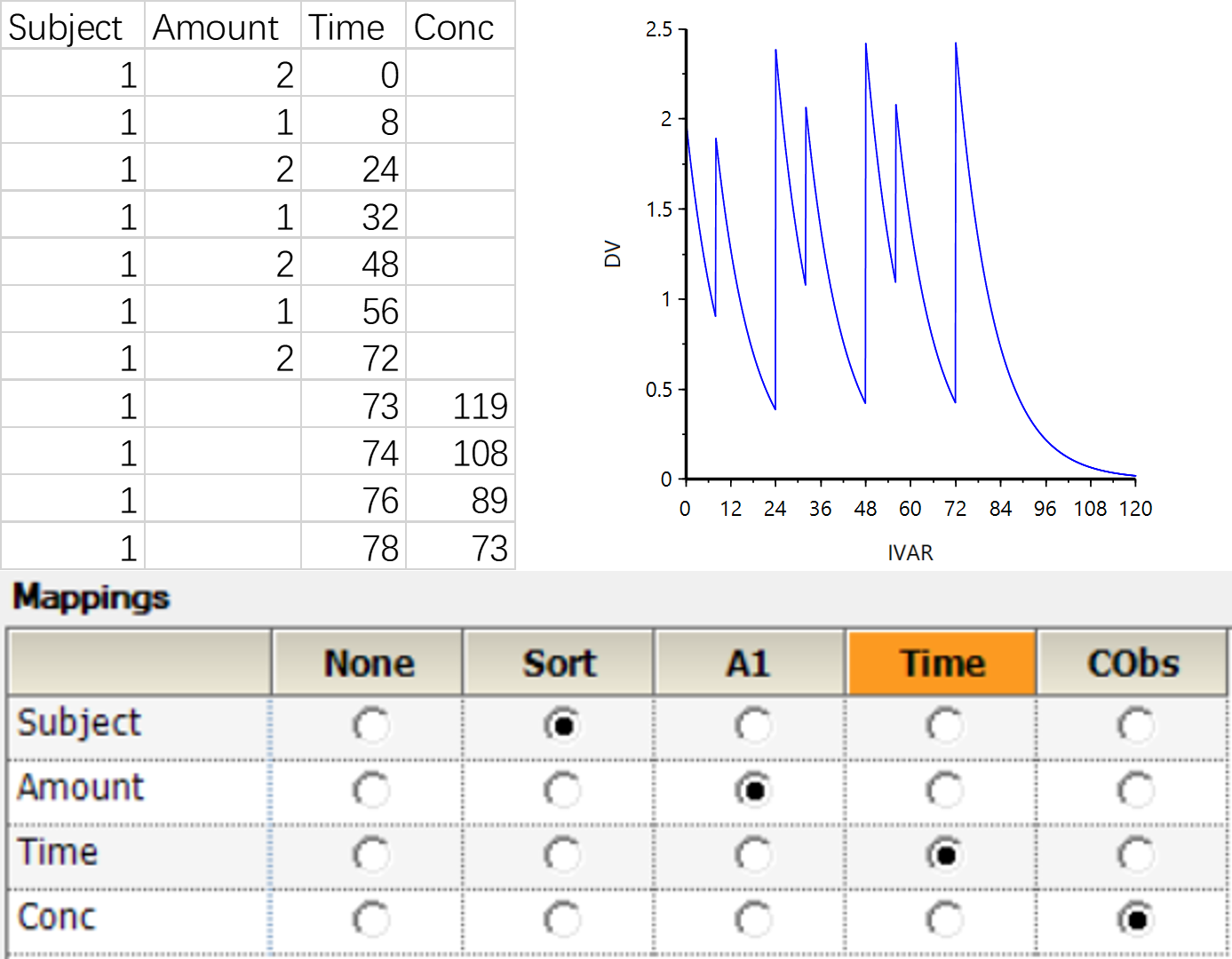
Task: Set Amount row to Sort radio
Action: tap(562, 790)
